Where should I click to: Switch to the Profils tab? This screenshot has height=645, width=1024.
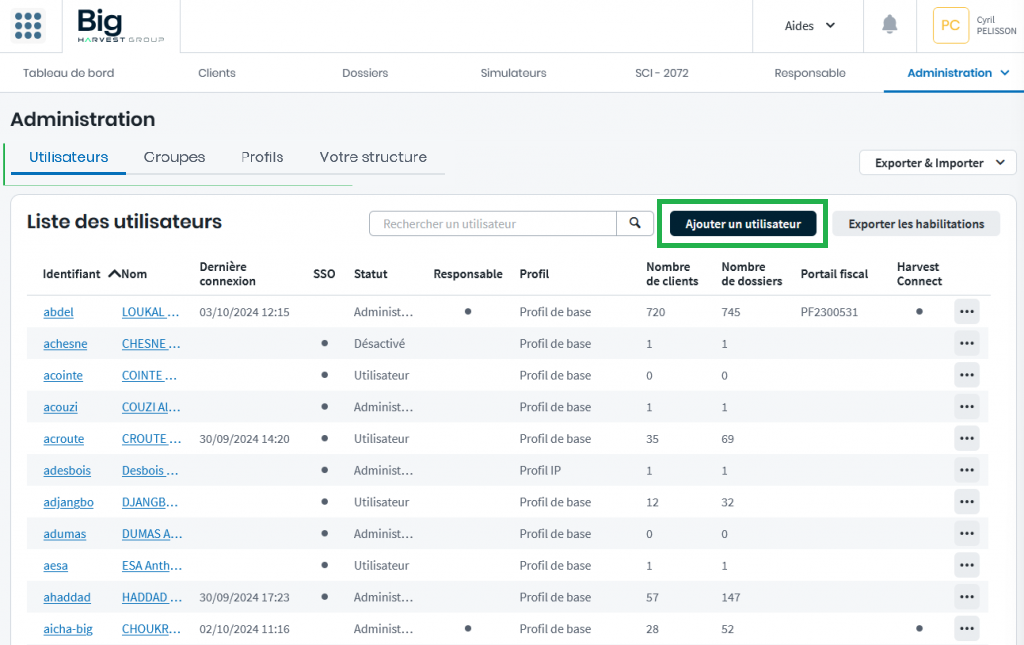click(262, 157)
